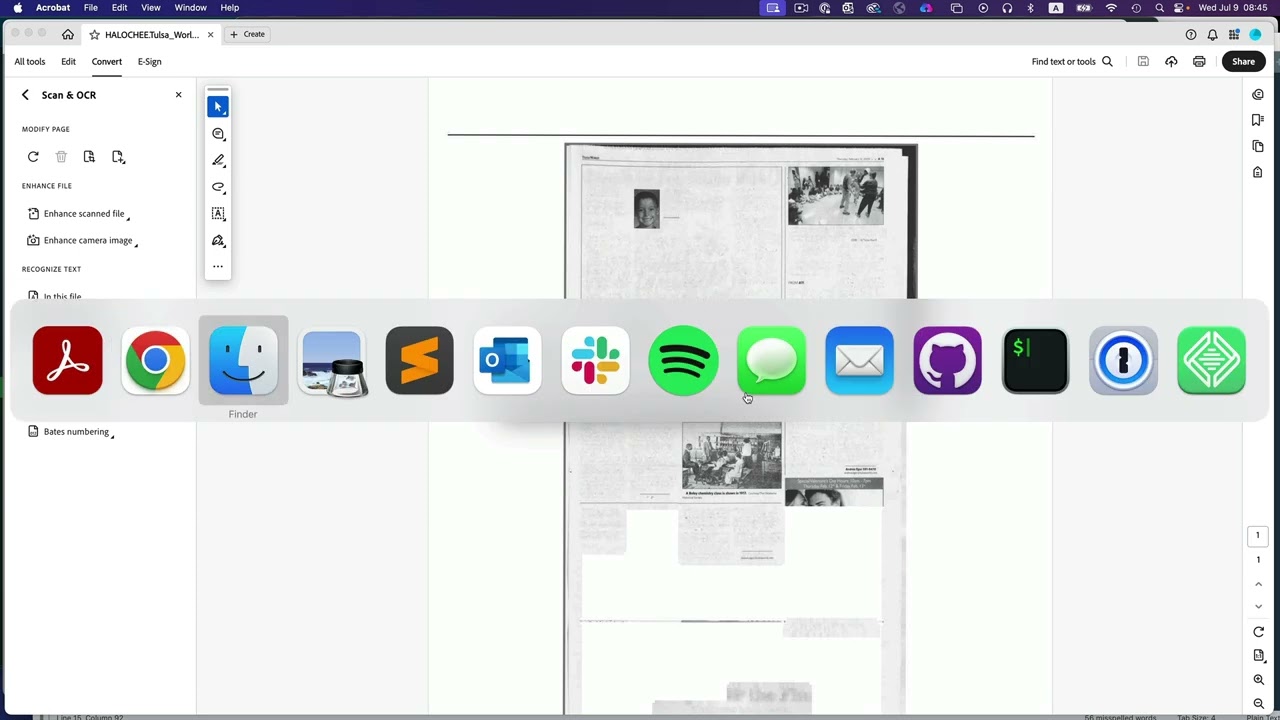Screen dimensions: 1280x720
Task: Switch to Spotify in the app switcher
Action: (683, 360)
